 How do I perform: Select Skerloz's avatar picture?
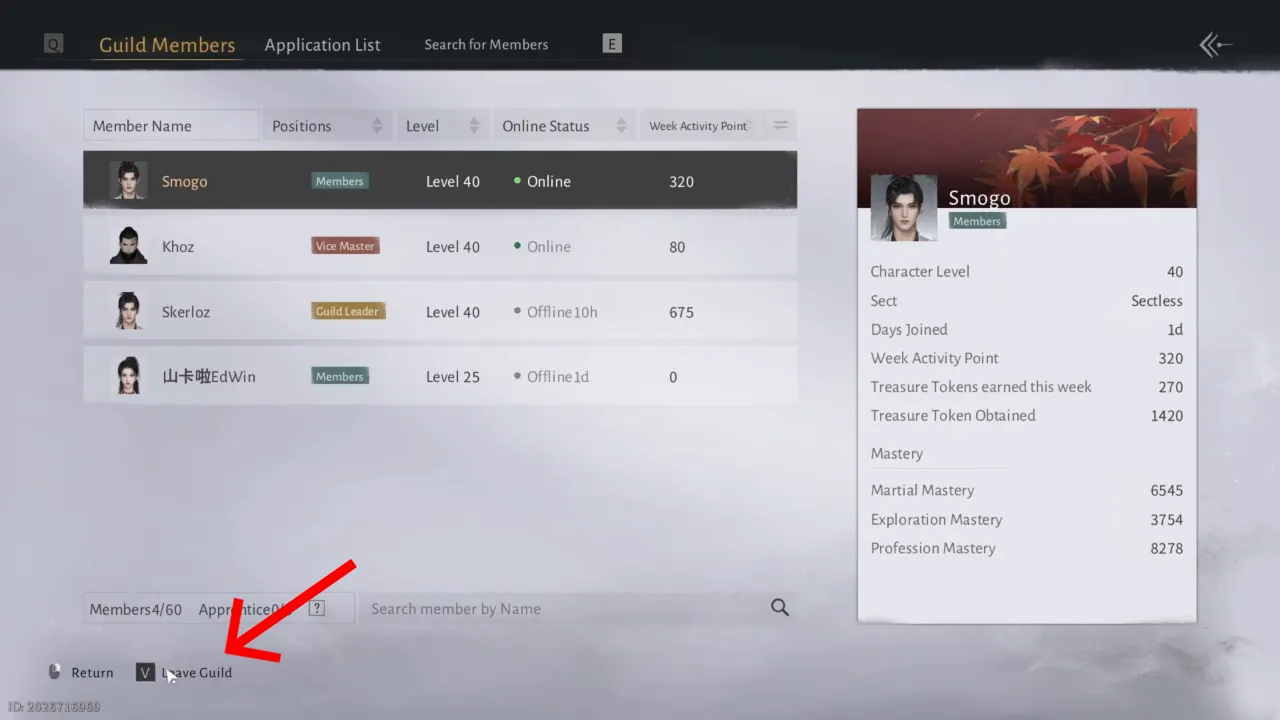click(128, 311)
